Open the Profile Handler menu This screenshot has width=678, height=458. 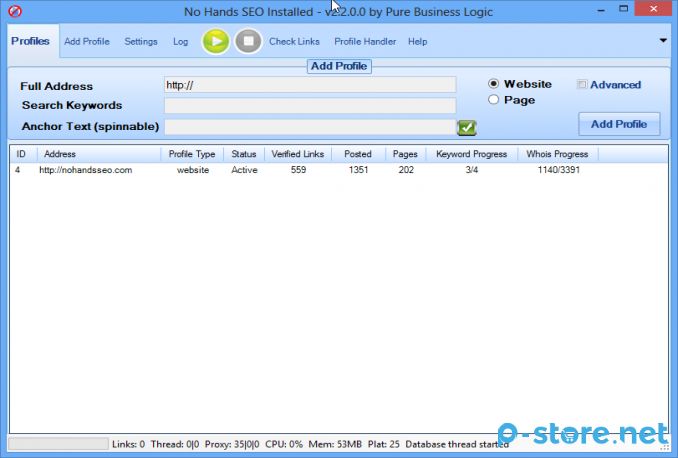pos(365,42)
